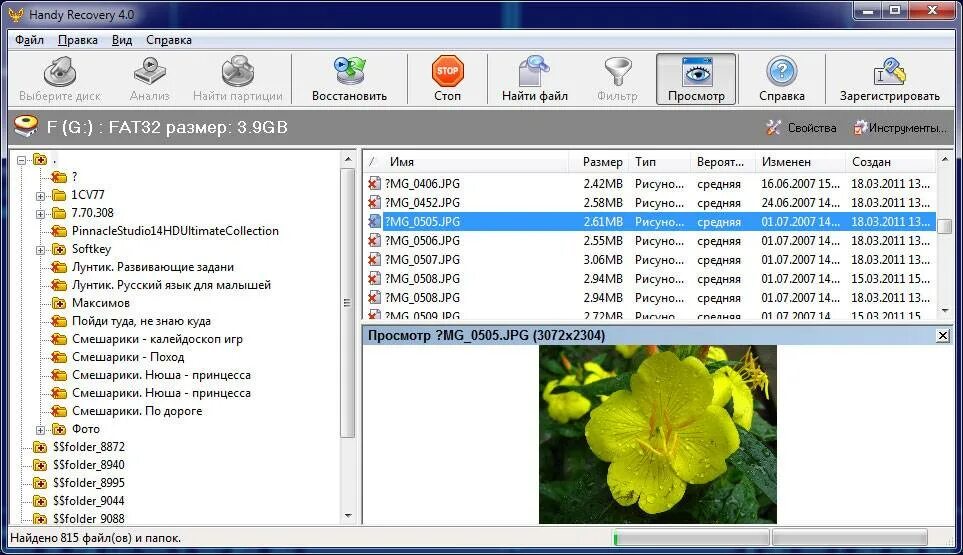Click the Softkey folder icon
This screenshot has width=963, height=555.
click(x=59, y=249)
